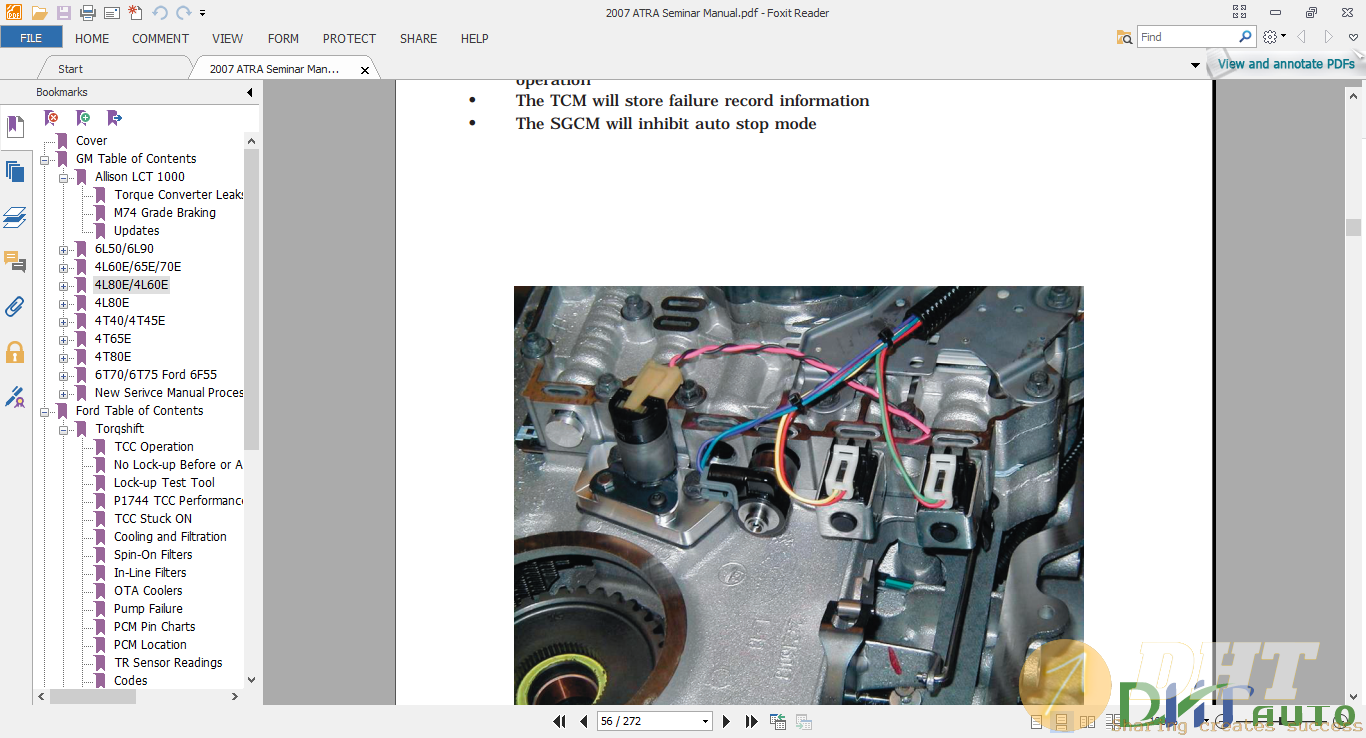Switch to the COMMENT ribbon tab
The image size is (1366, 738).
[x=160, y=38]
